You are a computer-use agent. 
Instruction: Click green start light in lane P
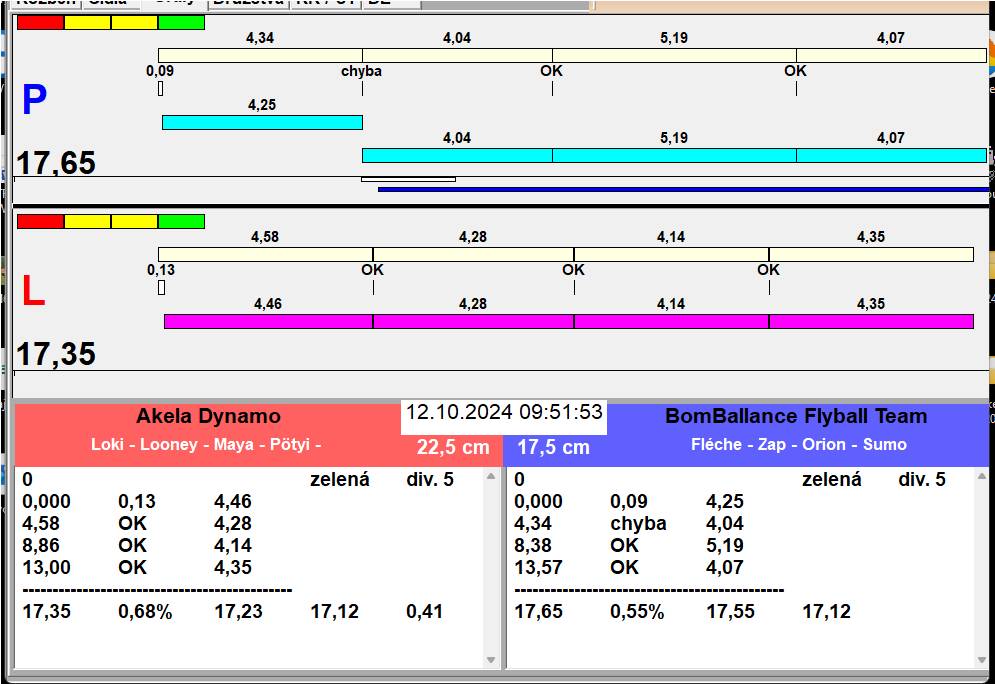pyautogui.click(x=181, y=22)
